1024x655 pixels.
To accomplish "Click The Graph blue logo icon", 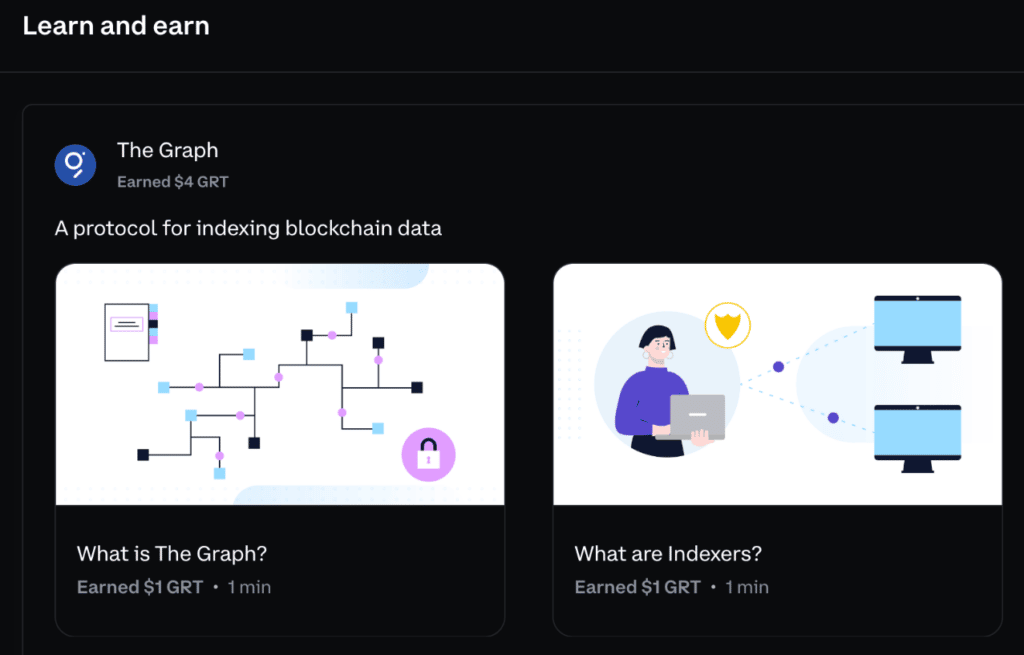I will pyautogui.click(x=75, y=165).
